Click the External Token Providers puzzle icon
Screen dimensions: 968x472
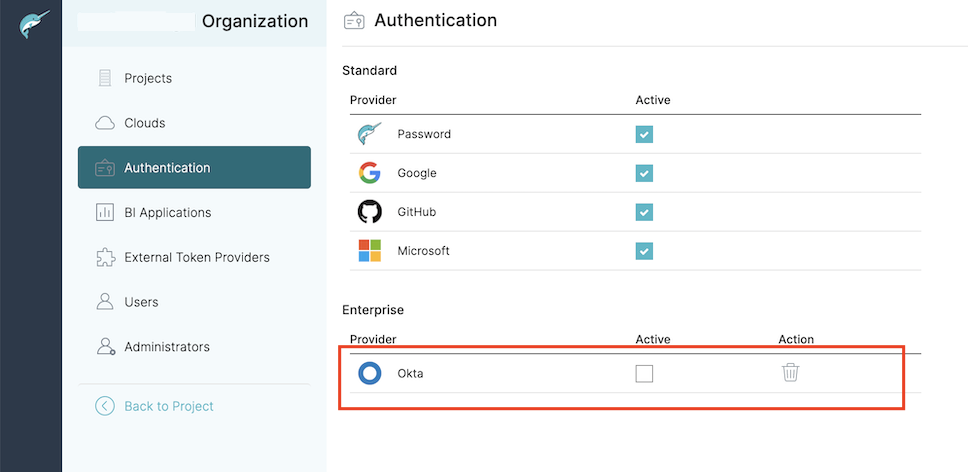point(105,257)
